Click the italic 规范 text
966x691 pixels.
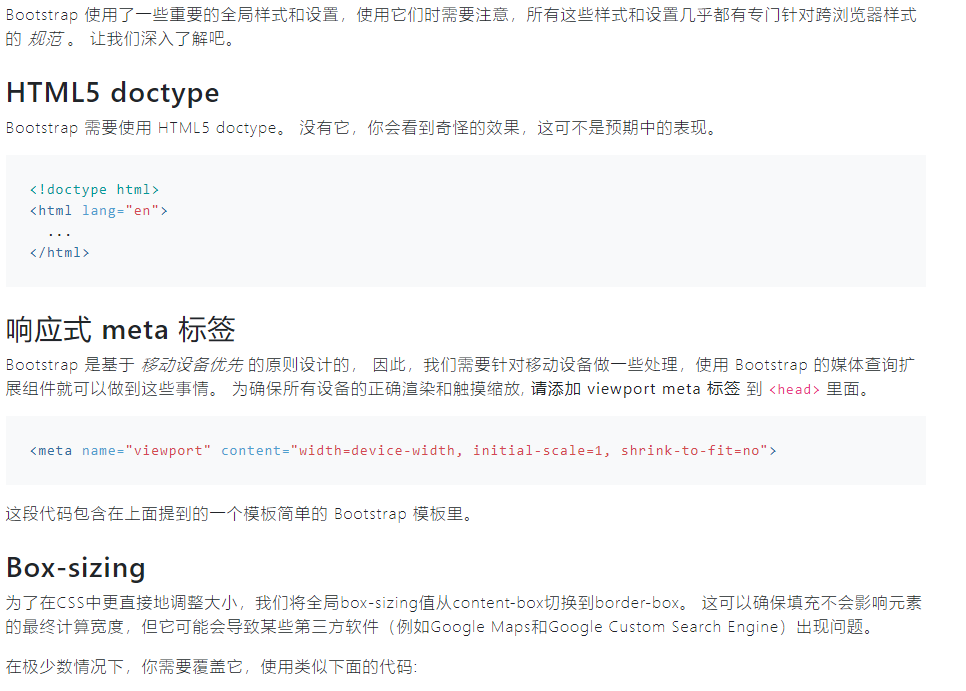coord(45,39)
